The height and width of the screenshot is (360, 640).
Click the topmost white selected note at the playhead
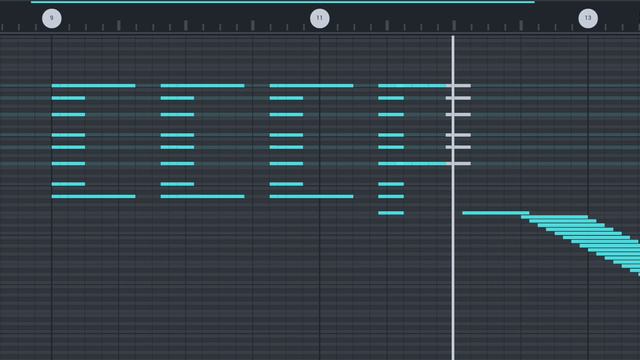458,86
